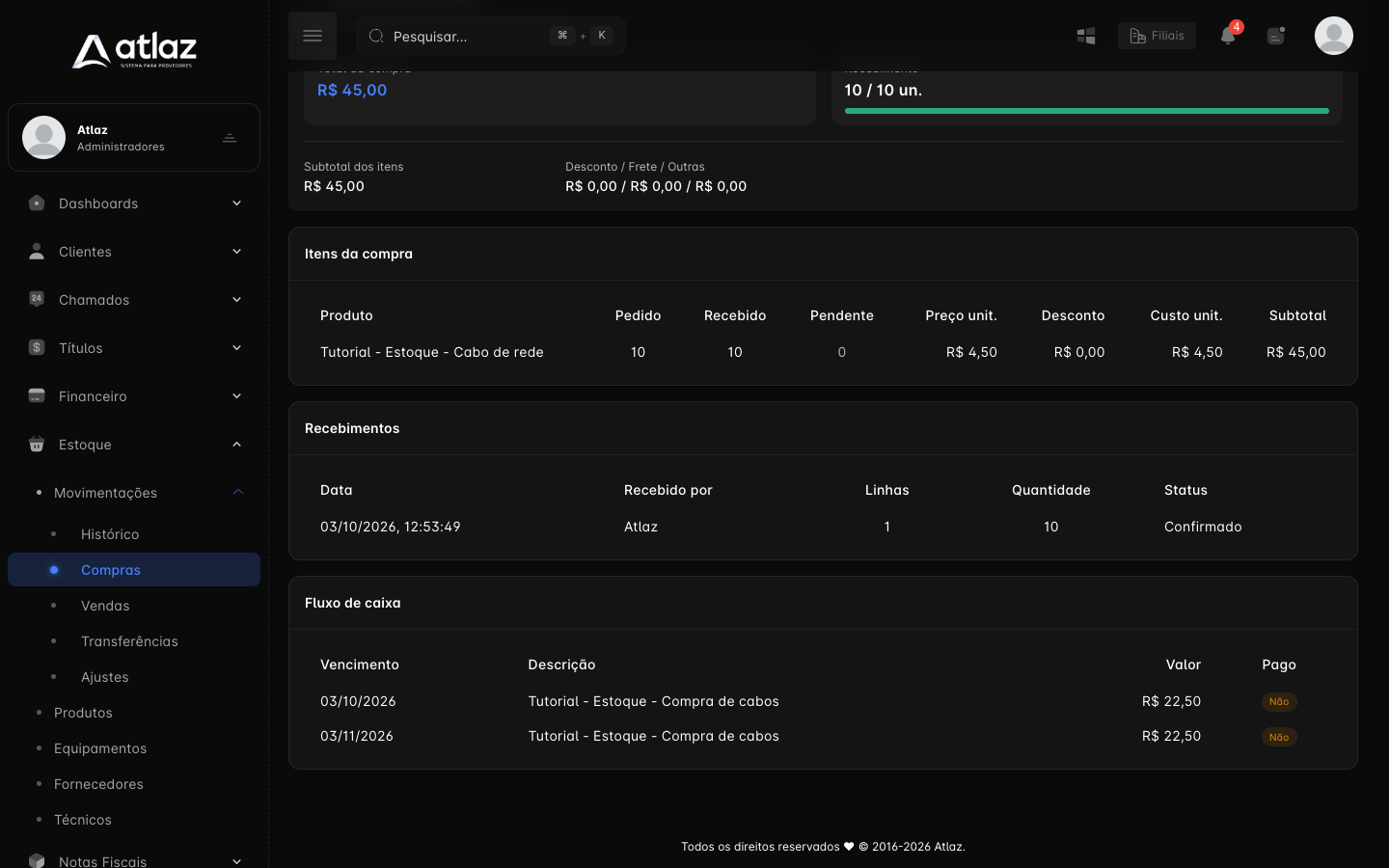Click the Não badge for 03/10/2026 row
The width and height of the screenshot is (1389, 868).
[x=1279, y=702]
